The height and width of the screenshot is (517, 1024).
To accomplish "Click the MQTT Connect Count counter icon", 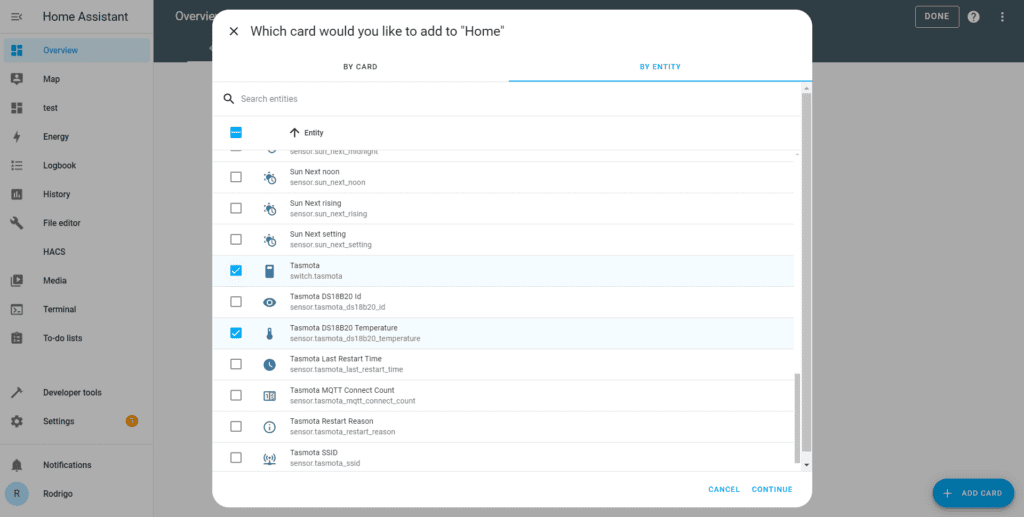I will pyautogui.click(x=270, y=396).
